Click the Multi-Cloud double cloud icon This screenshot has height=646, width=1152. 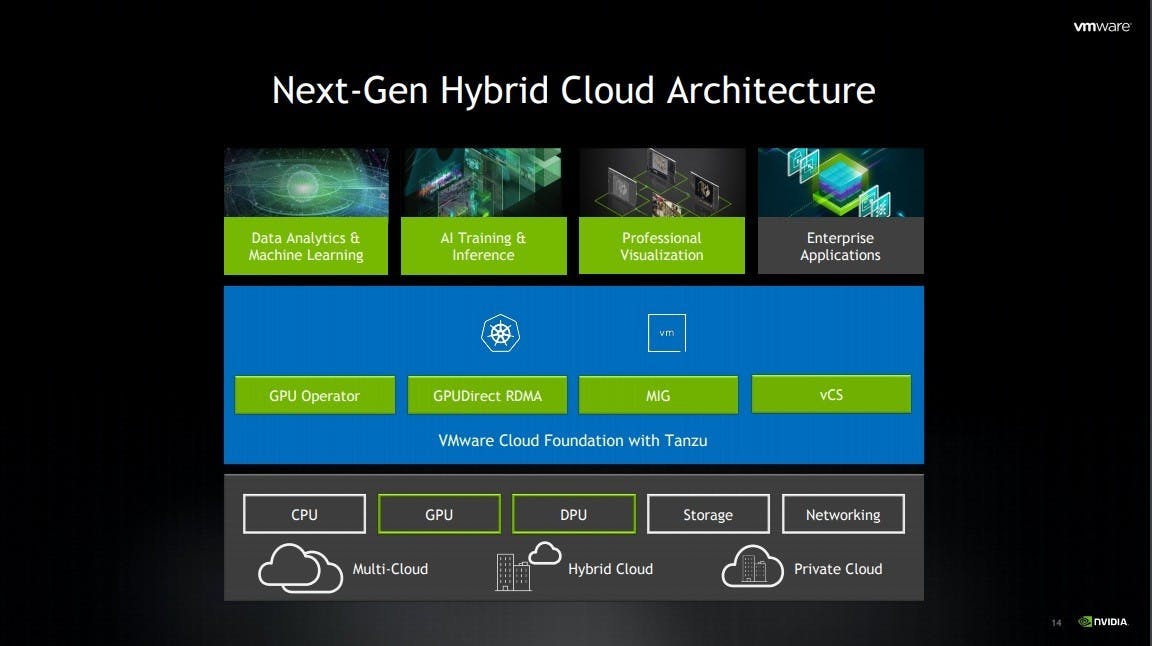[x=300, y=567]
